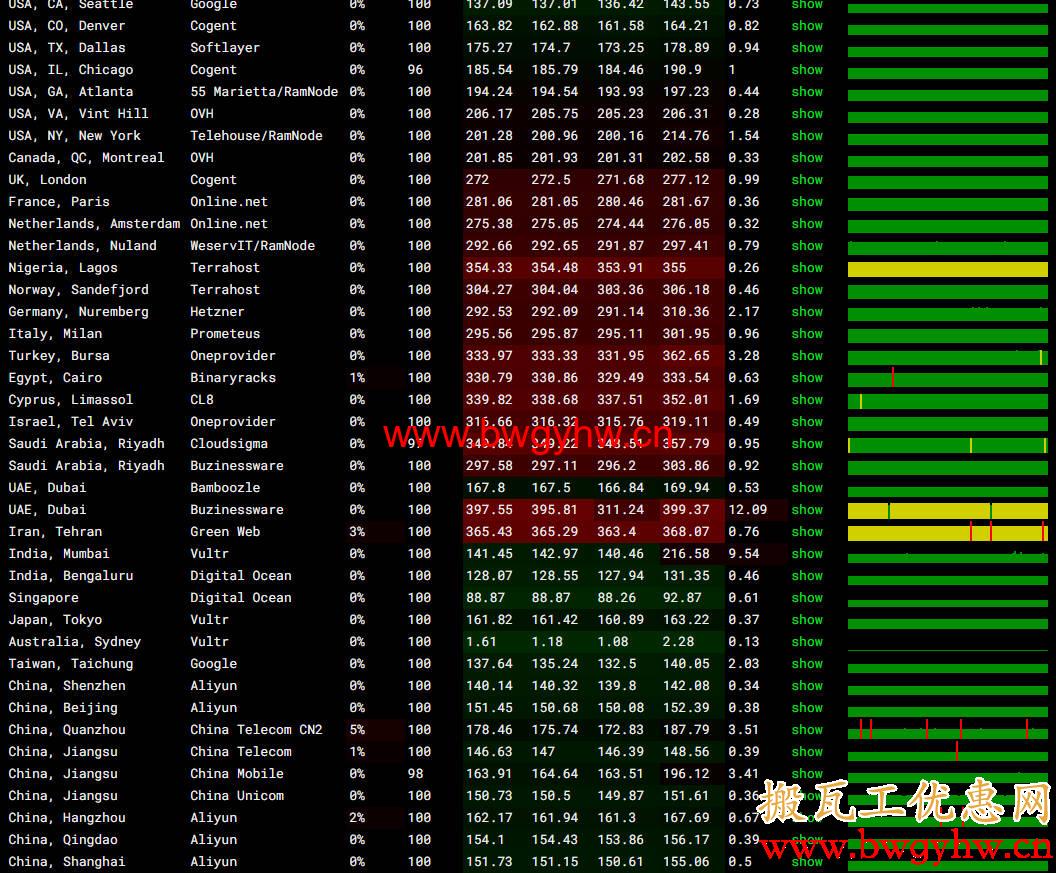Select 'WeservIT/RamNode' provider text
The width and height of the screenshot is (1056, 873).
(253, 246)
